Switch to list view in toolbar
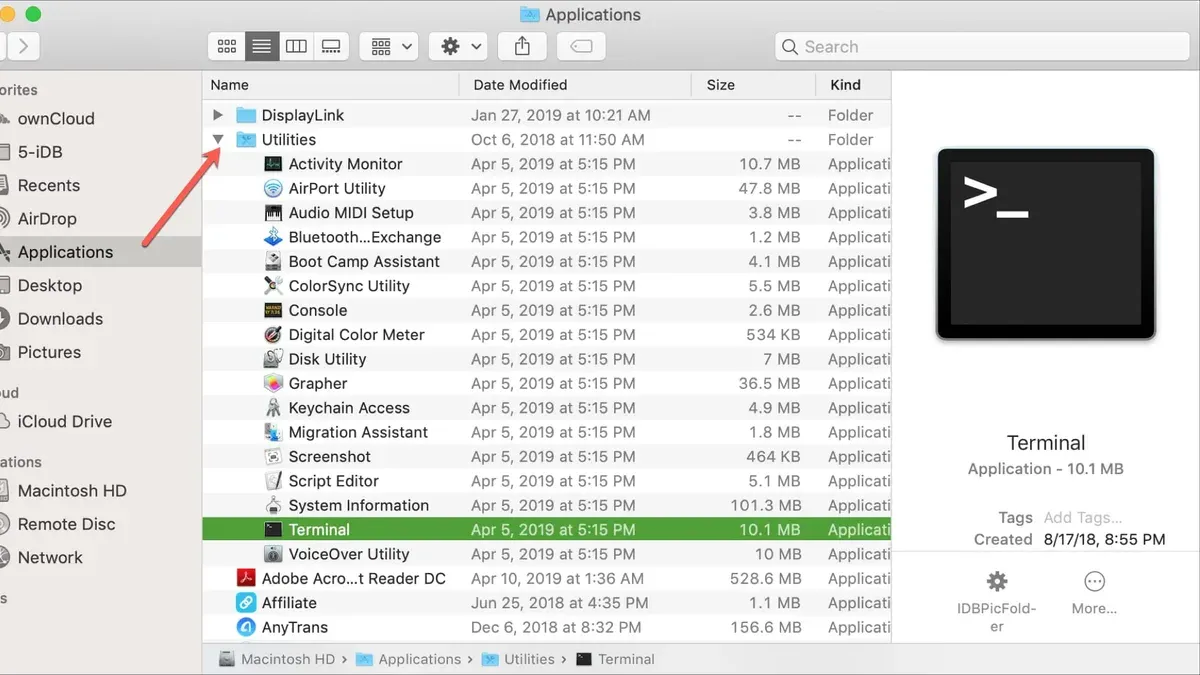The height and width of the screenshot is (675, 1200). [x=262, y=46]
